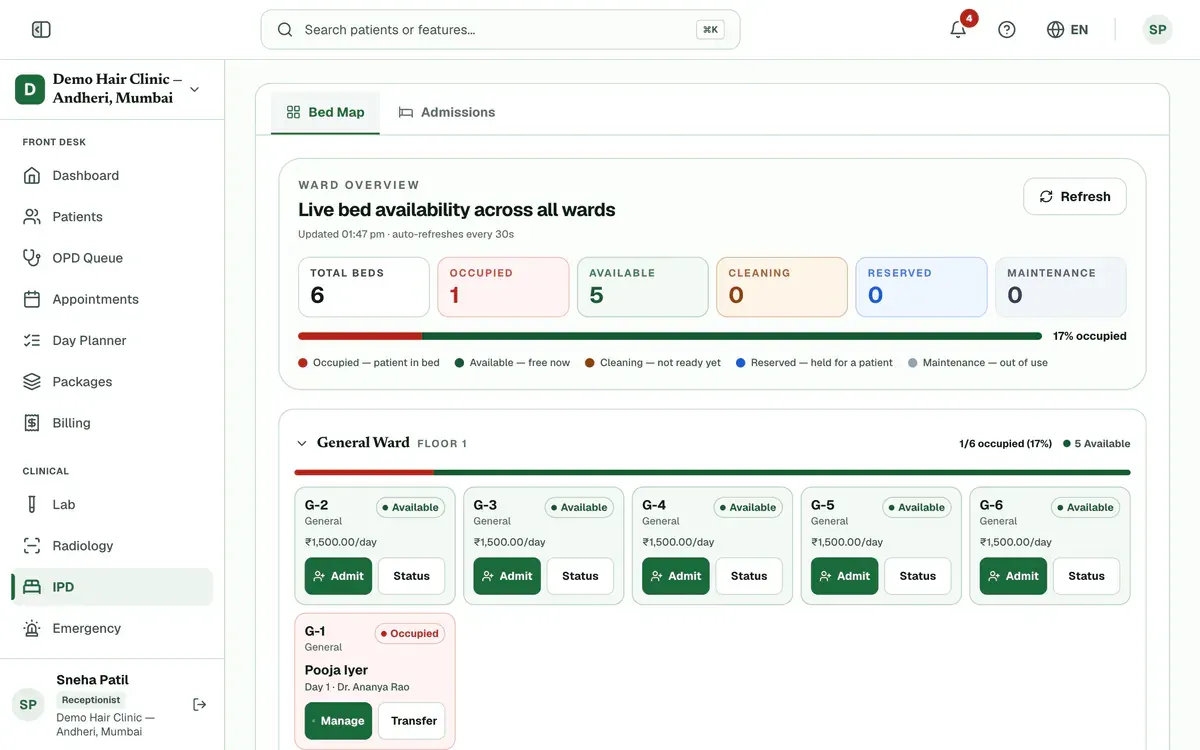The height and width of the screenshot is (750, 1200).
Task: Open the Day Planner
Action: click(112, 341)
